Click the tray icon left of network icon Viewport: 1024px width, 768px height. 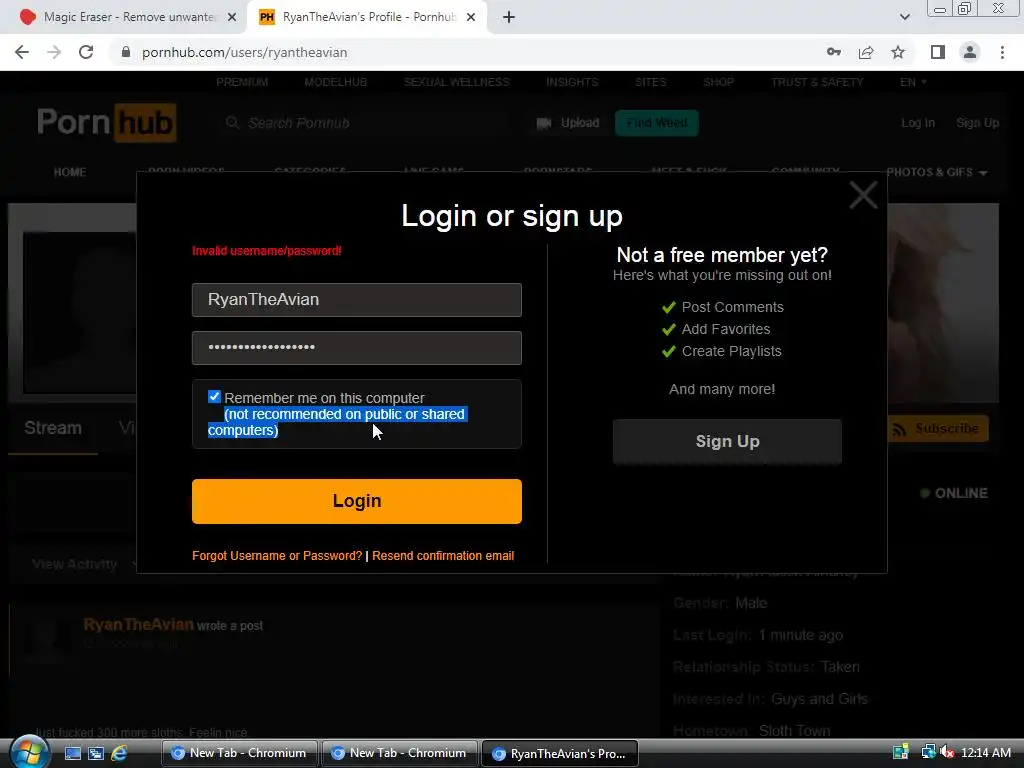click(901, 752)
